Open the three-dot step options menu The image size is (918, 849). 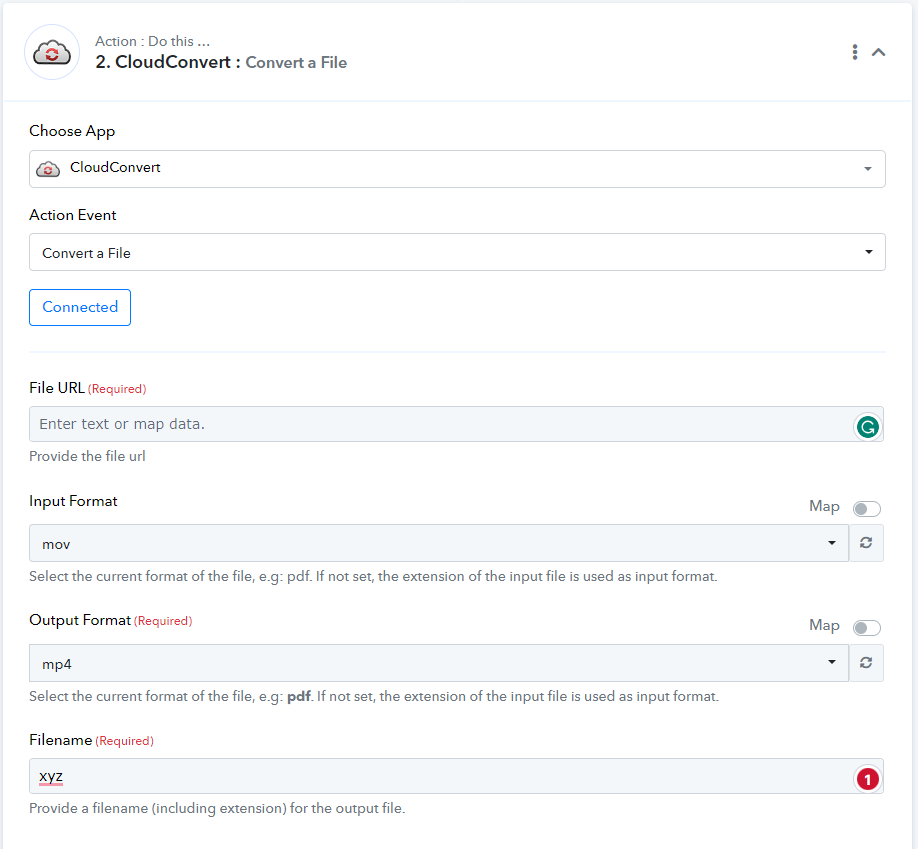coord(855,52)
